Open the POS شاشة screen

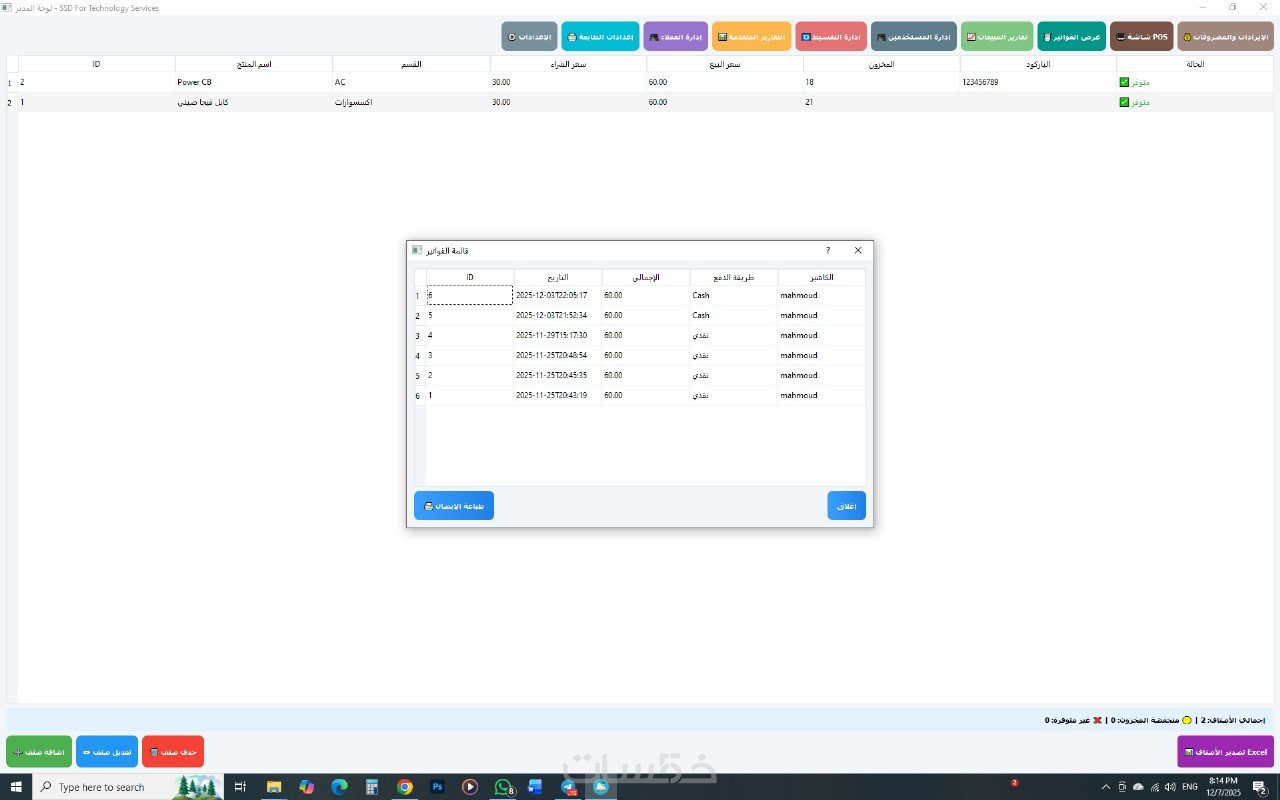click(1141, 37)
